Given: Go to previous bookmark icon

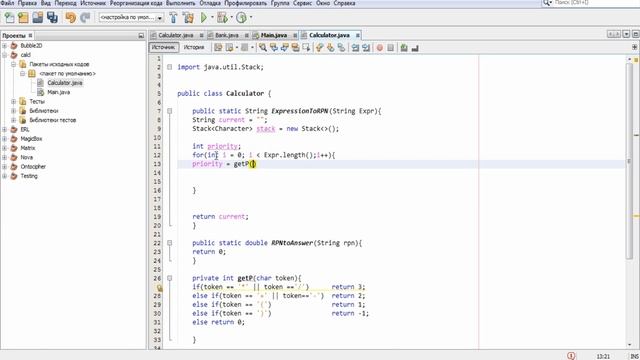Looking at the screenshot, I should pos(320,48).
